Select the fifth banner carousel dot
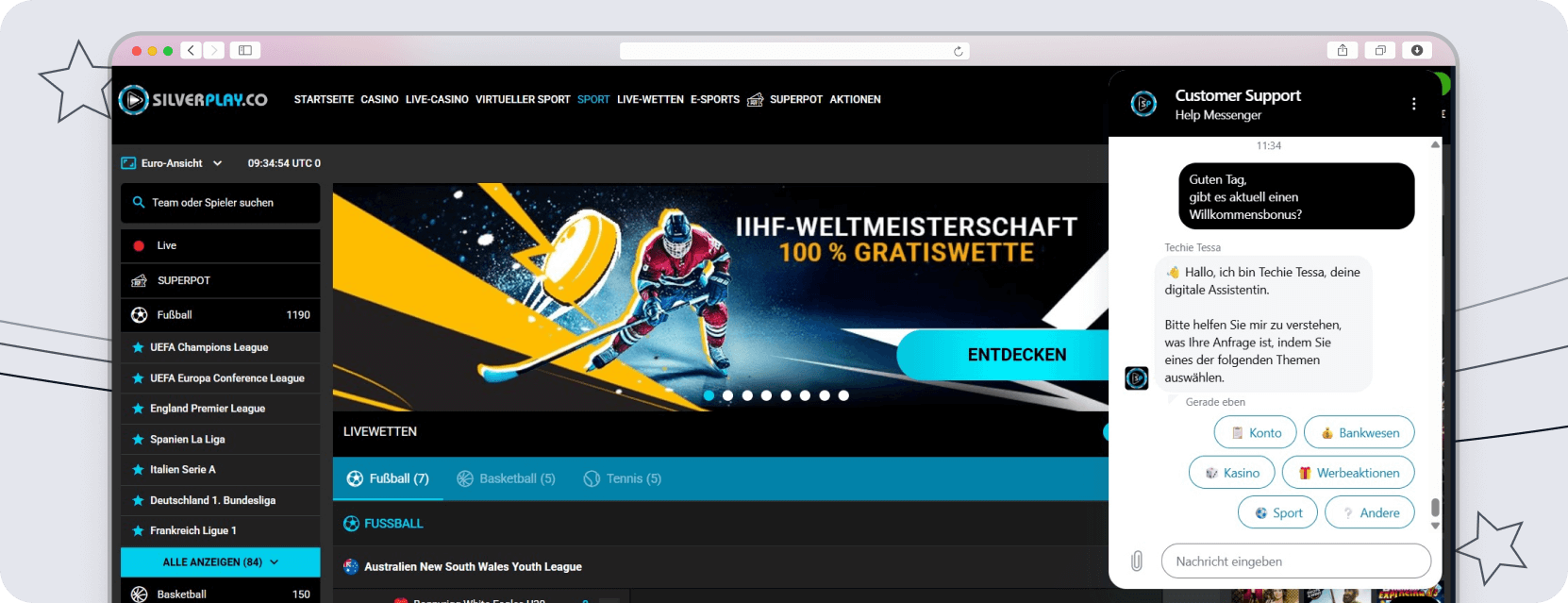Image resolution: width=1568 pixels, height=603 pixels. click(x=786, y=395)
